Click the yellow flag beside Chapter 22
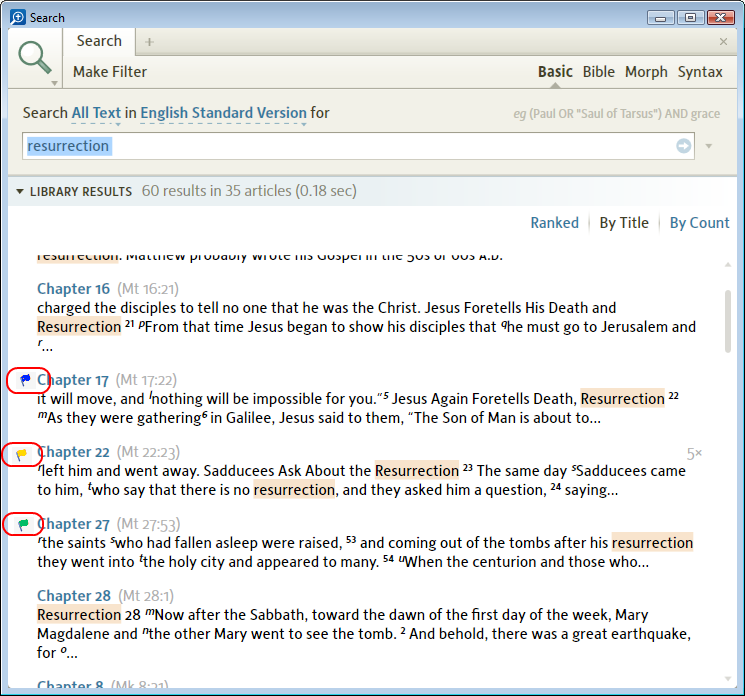 [x=22, y=455]
